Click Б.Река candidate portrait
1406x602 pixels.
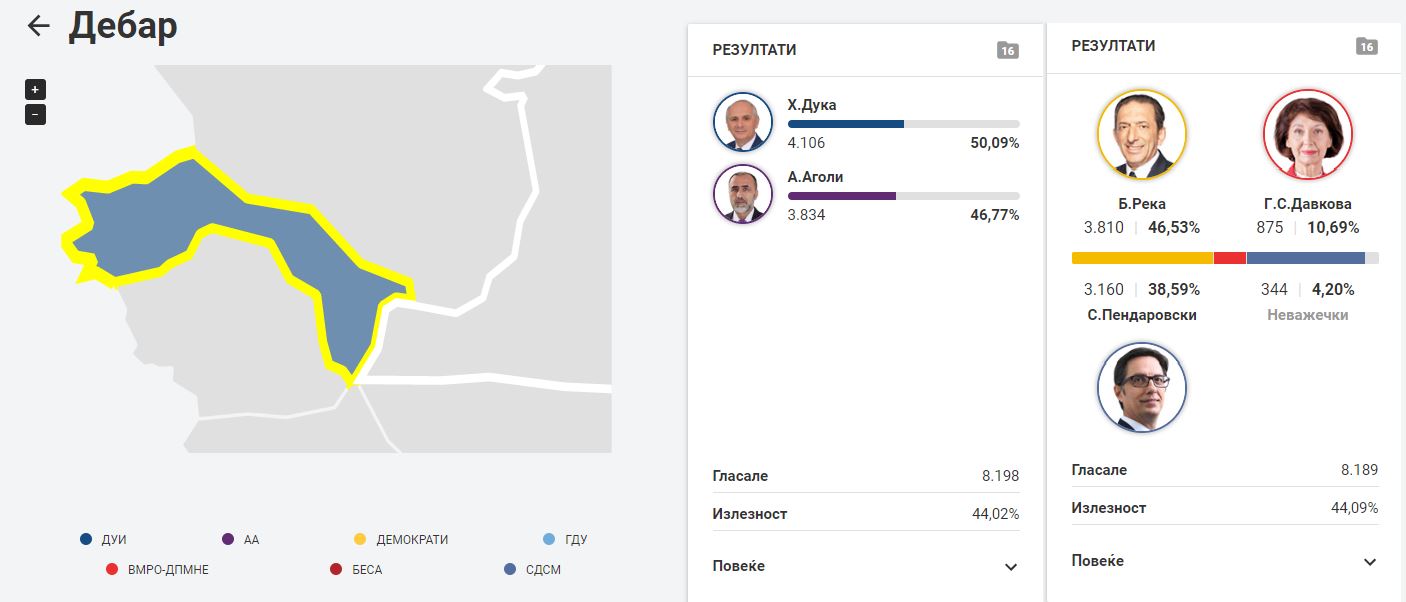click(1142, 134)
